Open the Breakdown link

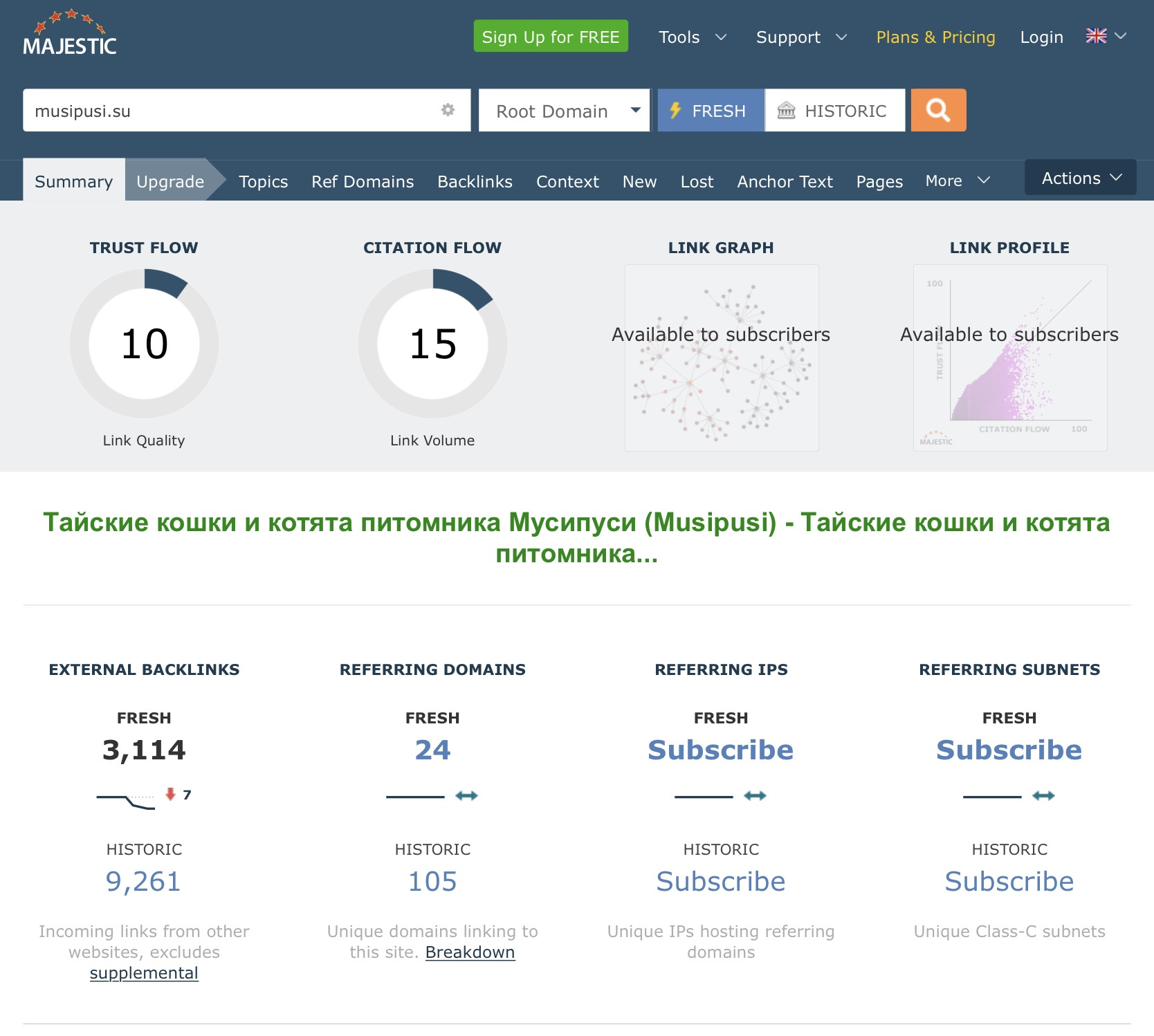[470, 952]
